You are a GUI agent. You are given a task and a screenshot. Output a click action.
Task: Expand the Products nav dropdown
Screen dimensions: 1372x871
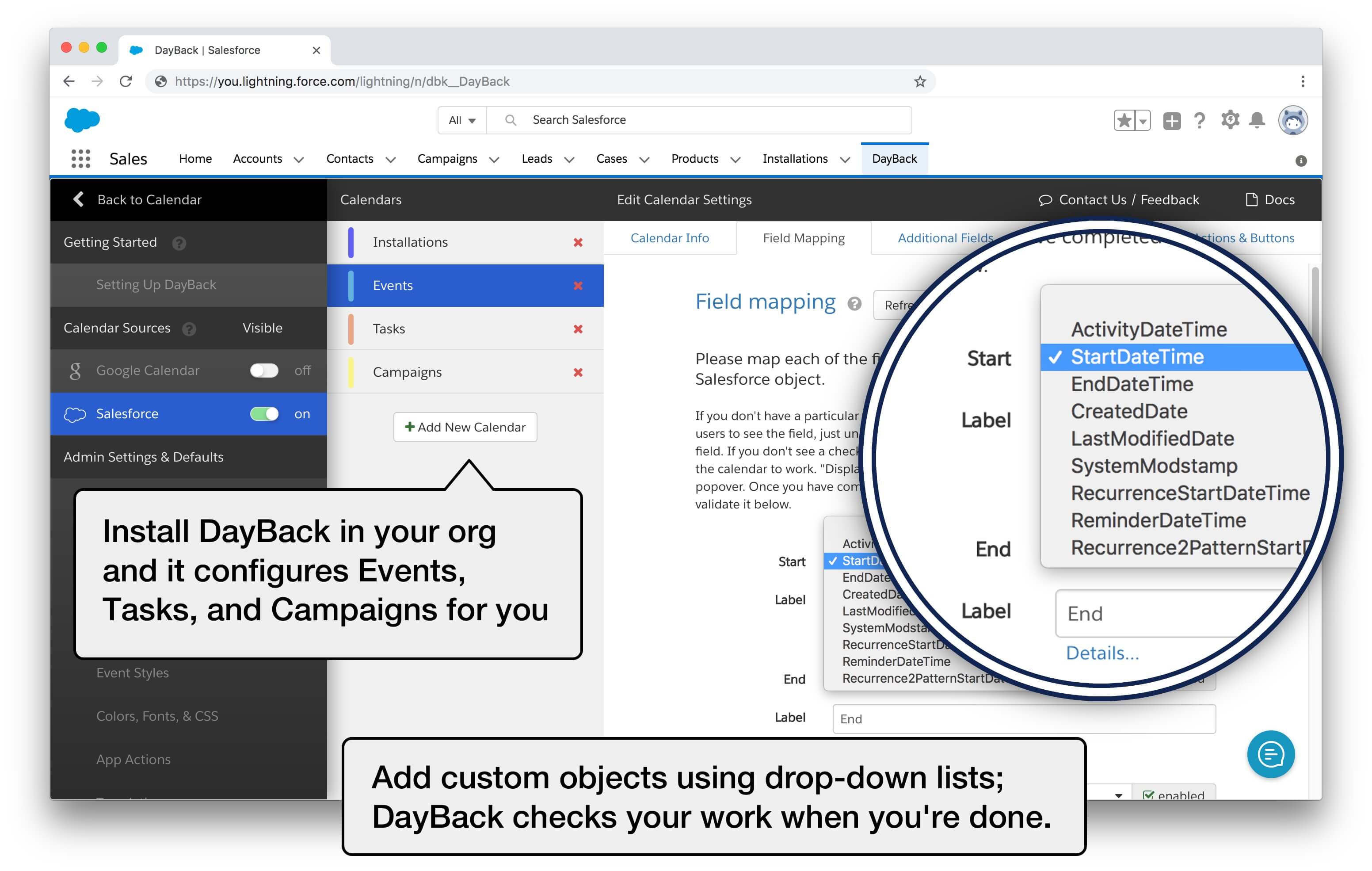tap(736, 160)
